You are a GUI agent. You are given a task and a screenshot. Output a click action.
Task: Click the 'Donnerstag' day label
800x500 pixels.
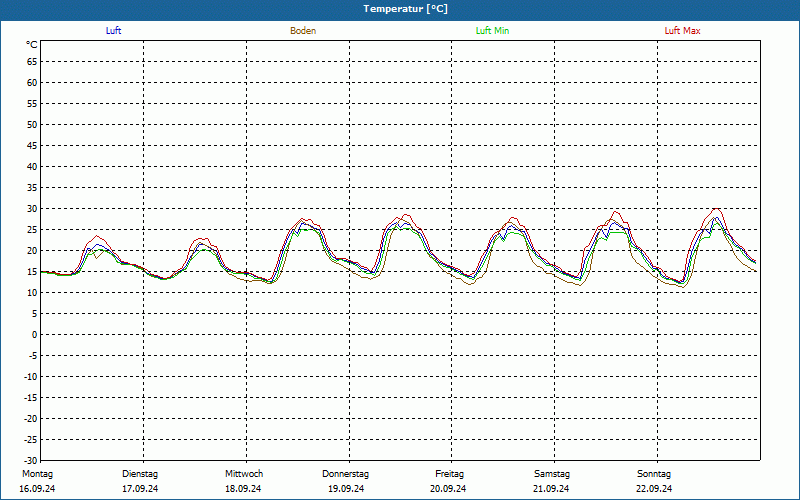(345, 474)
